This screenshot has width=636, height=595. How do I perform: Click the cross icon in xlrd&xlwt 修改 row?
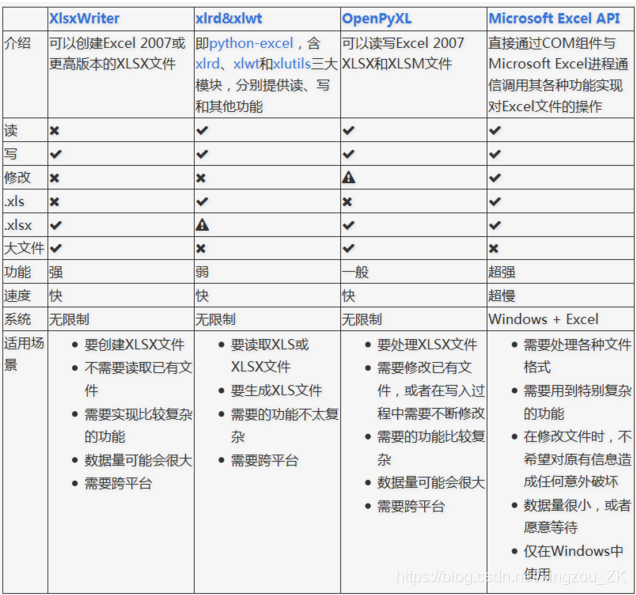click(201, 178)
